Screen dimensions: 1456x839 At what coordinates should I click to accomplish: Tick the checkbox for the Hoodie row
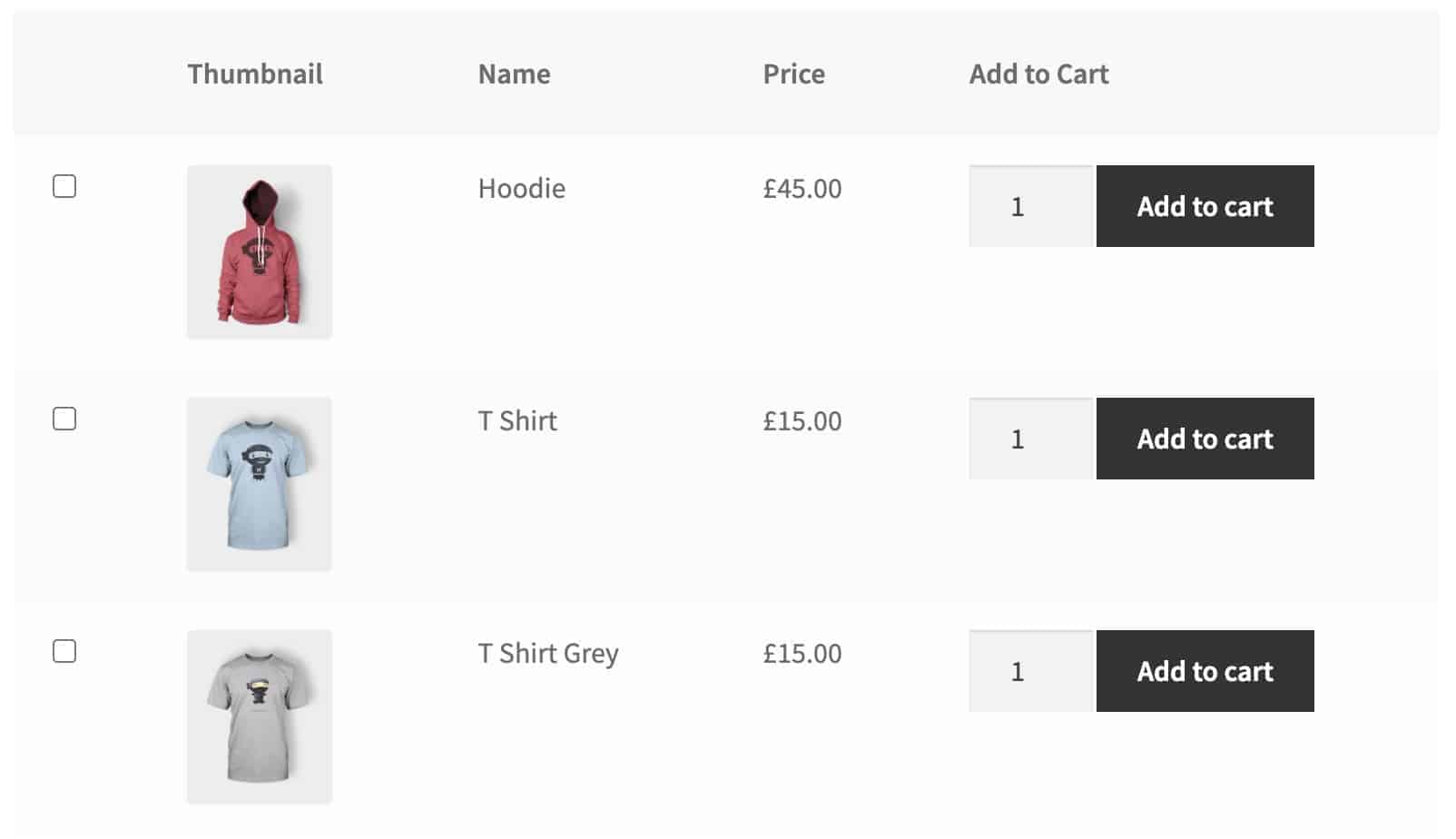(x=64, y=186)
